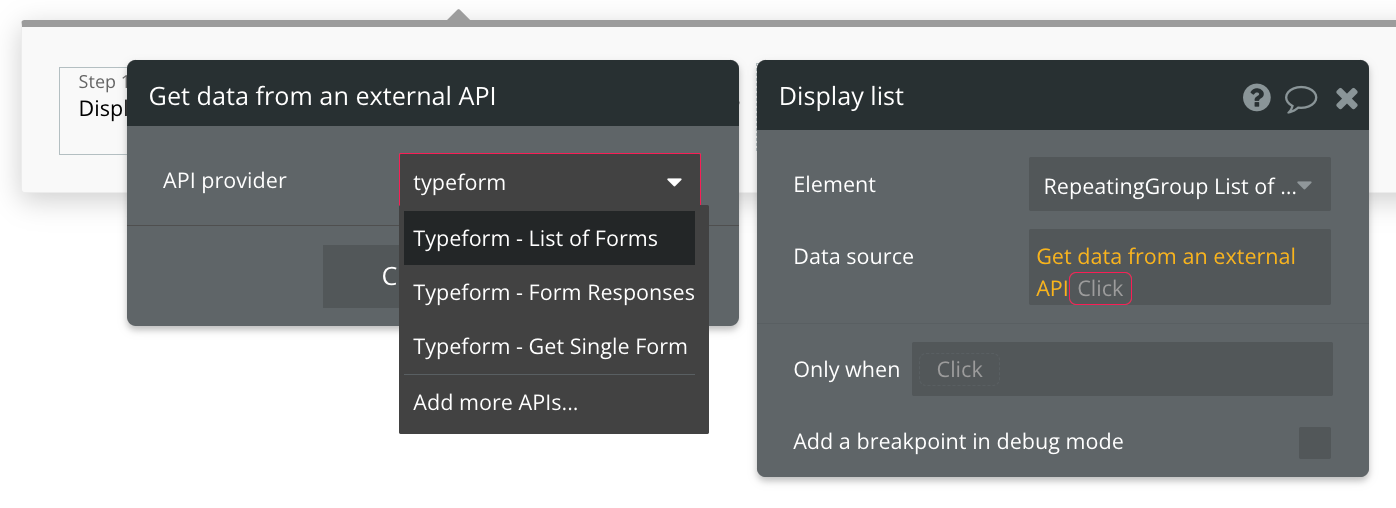Pick Typeform - Get Single Form option
The height and width of the screenshot is (508, 1396).
[550, 346]
